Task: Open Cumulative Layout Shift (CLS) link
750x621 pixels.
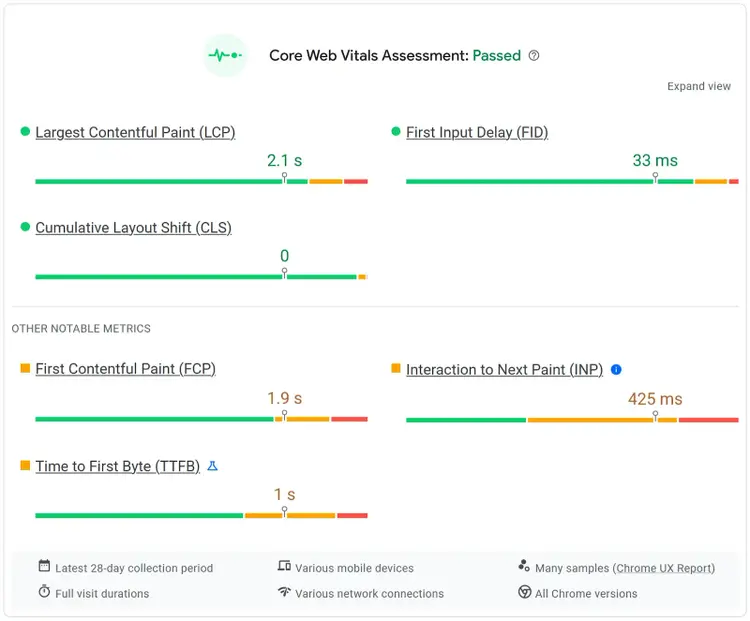Action: [x=133, y=228]
